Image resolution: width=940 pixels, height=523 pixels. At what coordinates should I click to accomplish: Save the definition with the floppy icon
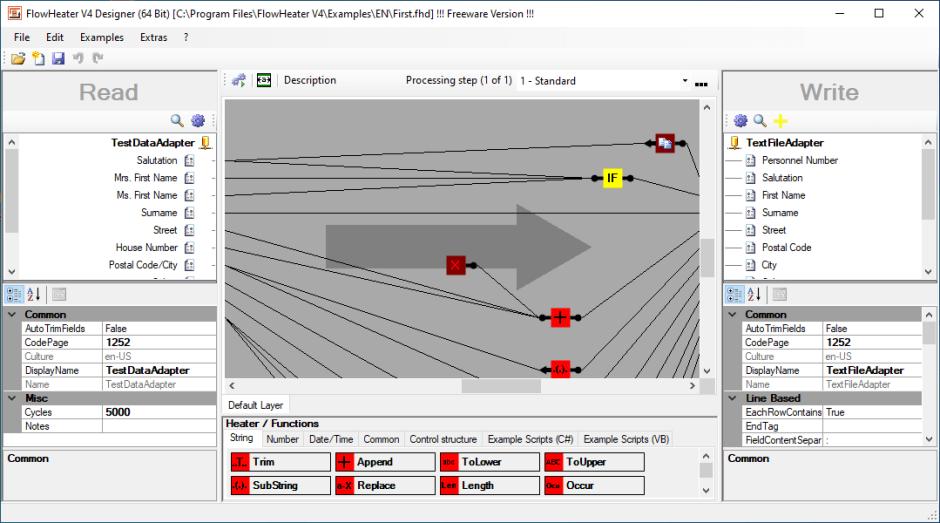(58, 58)
